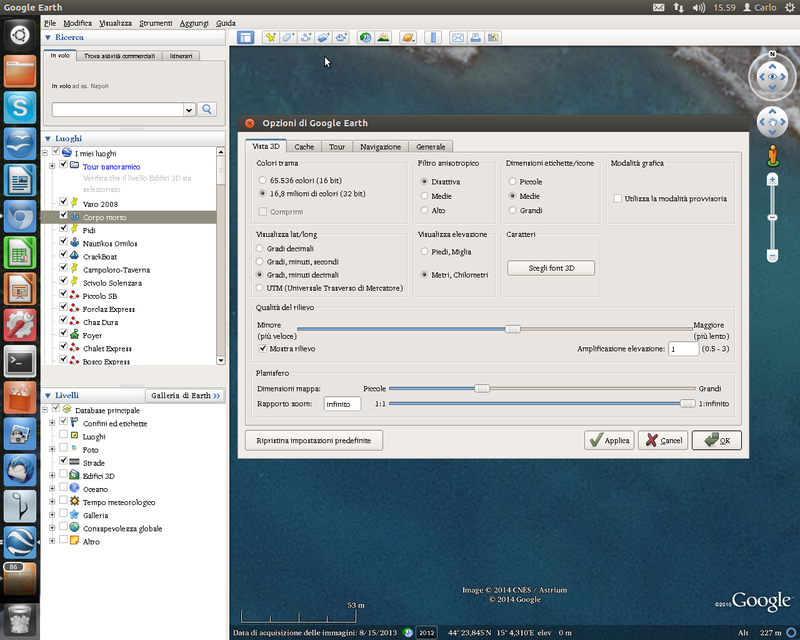The width and height of the screenshot is (800, 640).
Task: Show historical imagery with the clock icon
Action: click(x=365, y=37)
